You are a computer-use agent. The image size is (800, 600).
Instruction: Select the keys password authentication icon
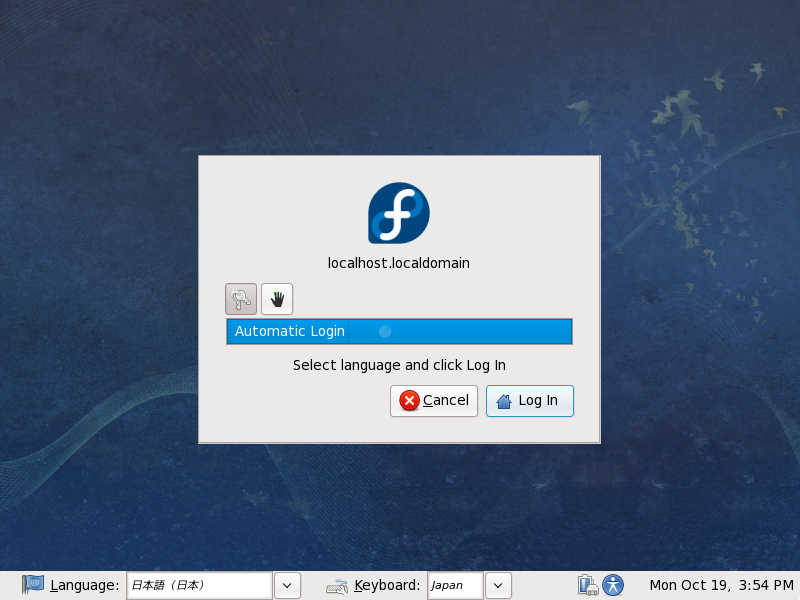click(x=241, y=298)
